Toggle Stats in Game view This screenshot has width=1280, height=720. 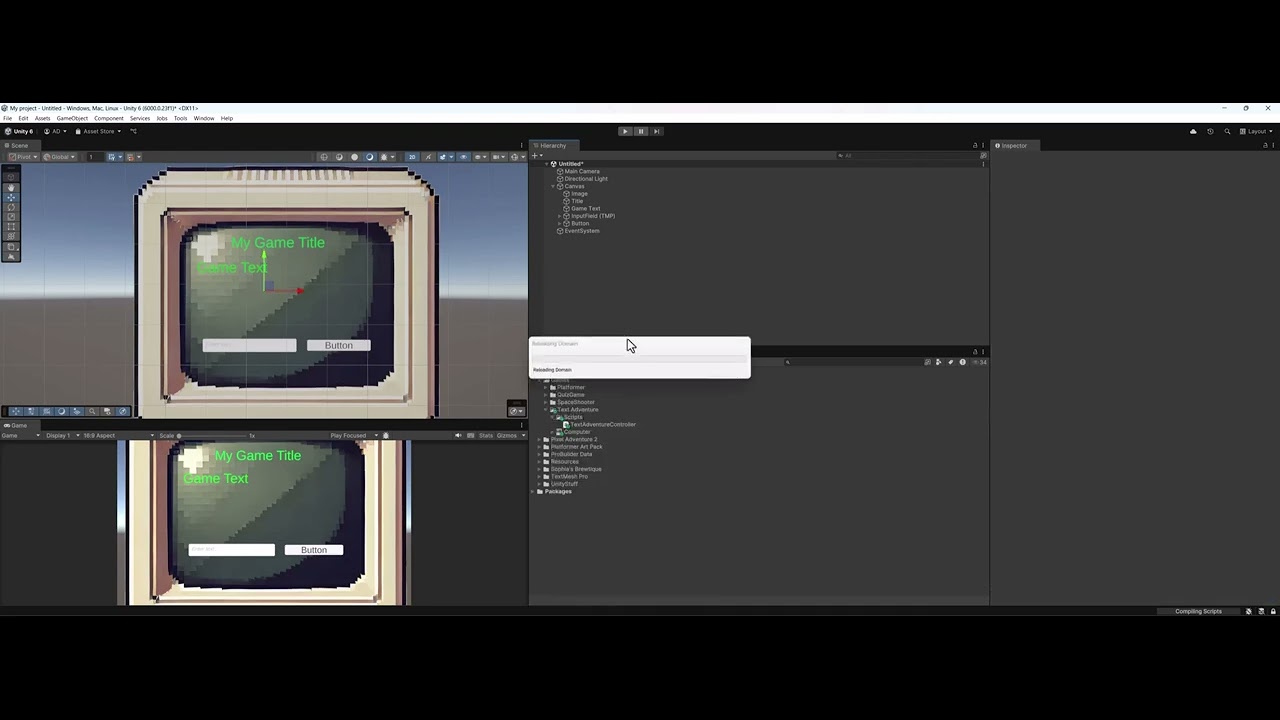tap(486, 436)
